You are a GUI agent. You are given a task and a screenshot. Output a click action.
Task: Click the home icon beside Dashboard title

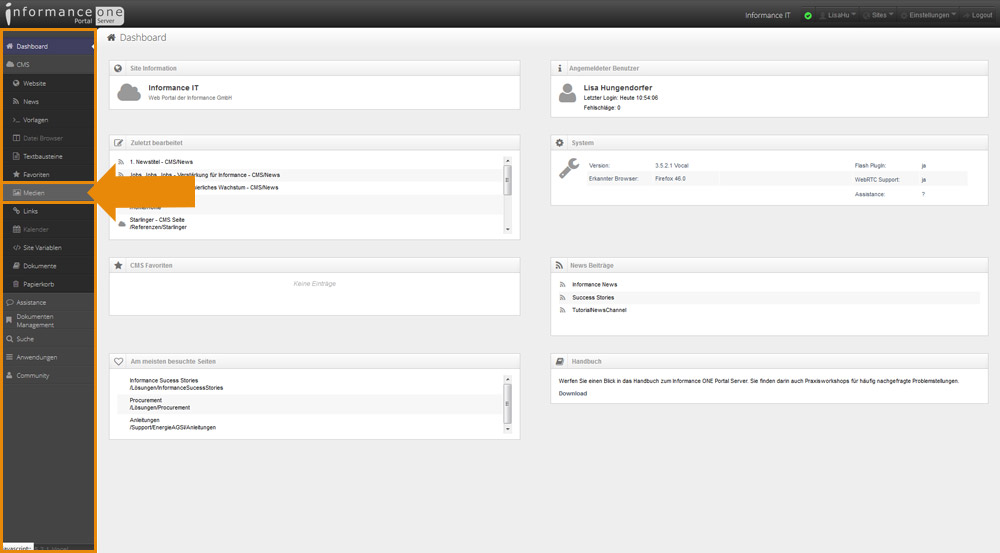[111, 38]
